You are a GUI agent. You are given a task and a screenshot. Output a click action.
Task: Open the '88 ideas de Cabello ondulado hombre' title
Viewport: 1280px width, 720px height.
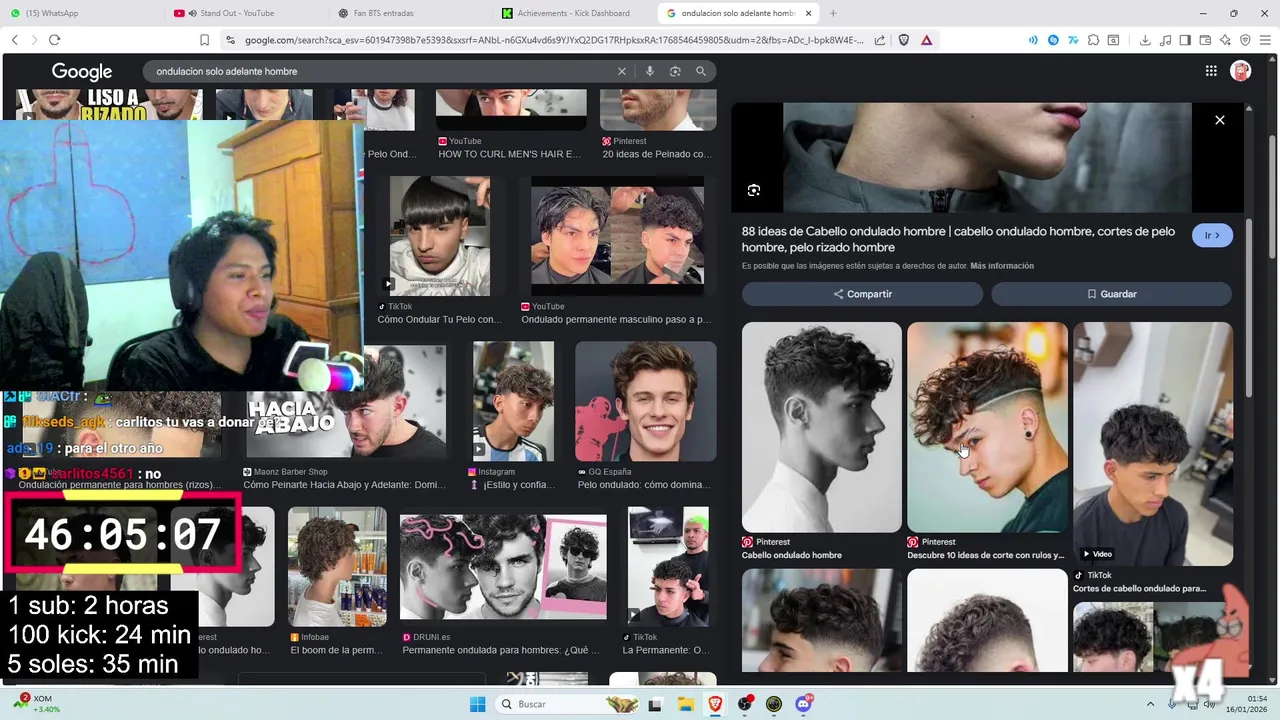coord(958,239)
